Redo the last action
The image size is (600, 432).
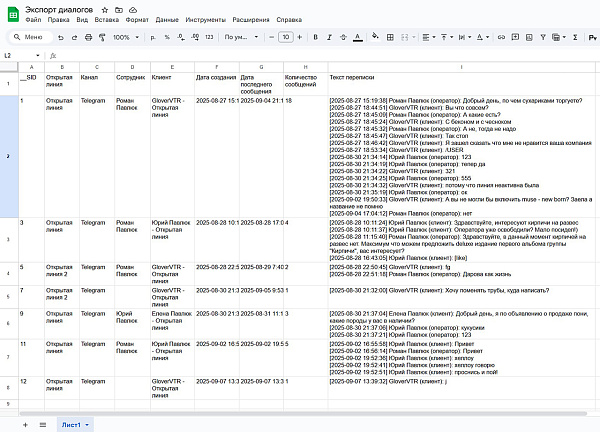[x=75, y=37]
